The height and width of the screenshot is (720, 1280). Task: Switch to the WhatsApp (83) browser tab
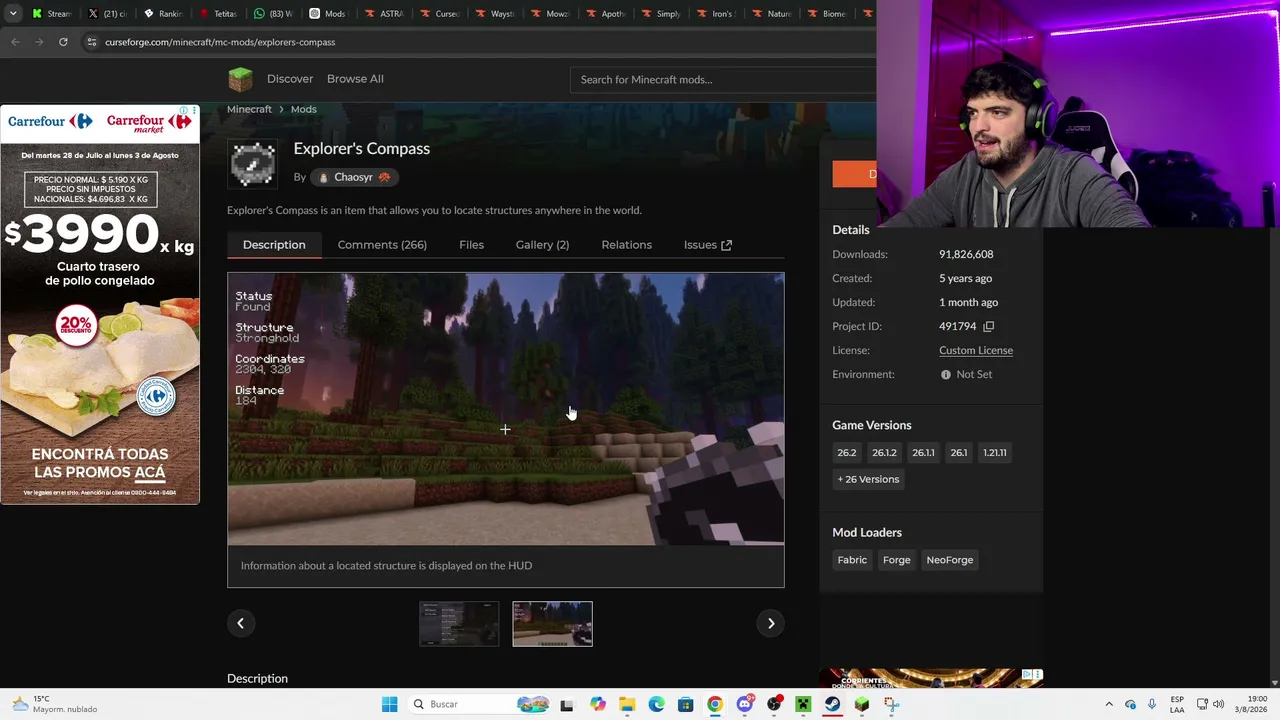(273, 14)
